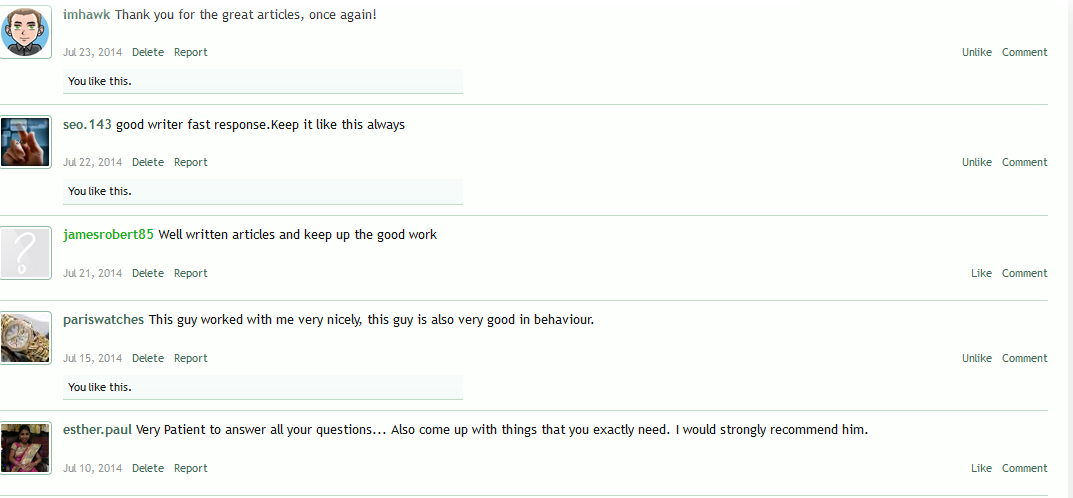Delete esther.paul's Jul 10 review

pyautogui.click(x=147, y=468)
